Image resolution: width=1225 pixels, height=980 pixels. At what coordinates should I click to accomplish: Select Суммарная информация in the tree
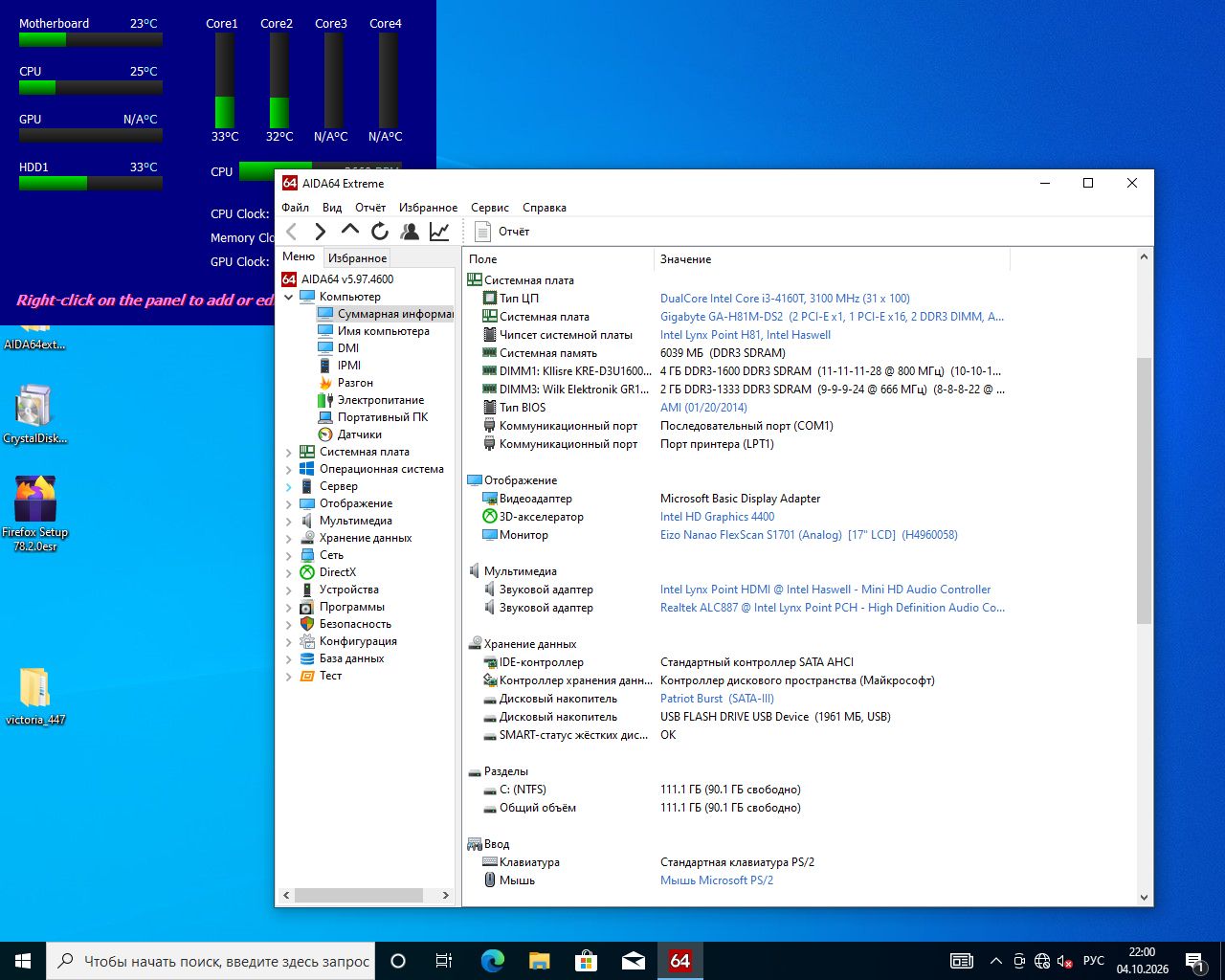pyautogui.click(x=385, y=314)
